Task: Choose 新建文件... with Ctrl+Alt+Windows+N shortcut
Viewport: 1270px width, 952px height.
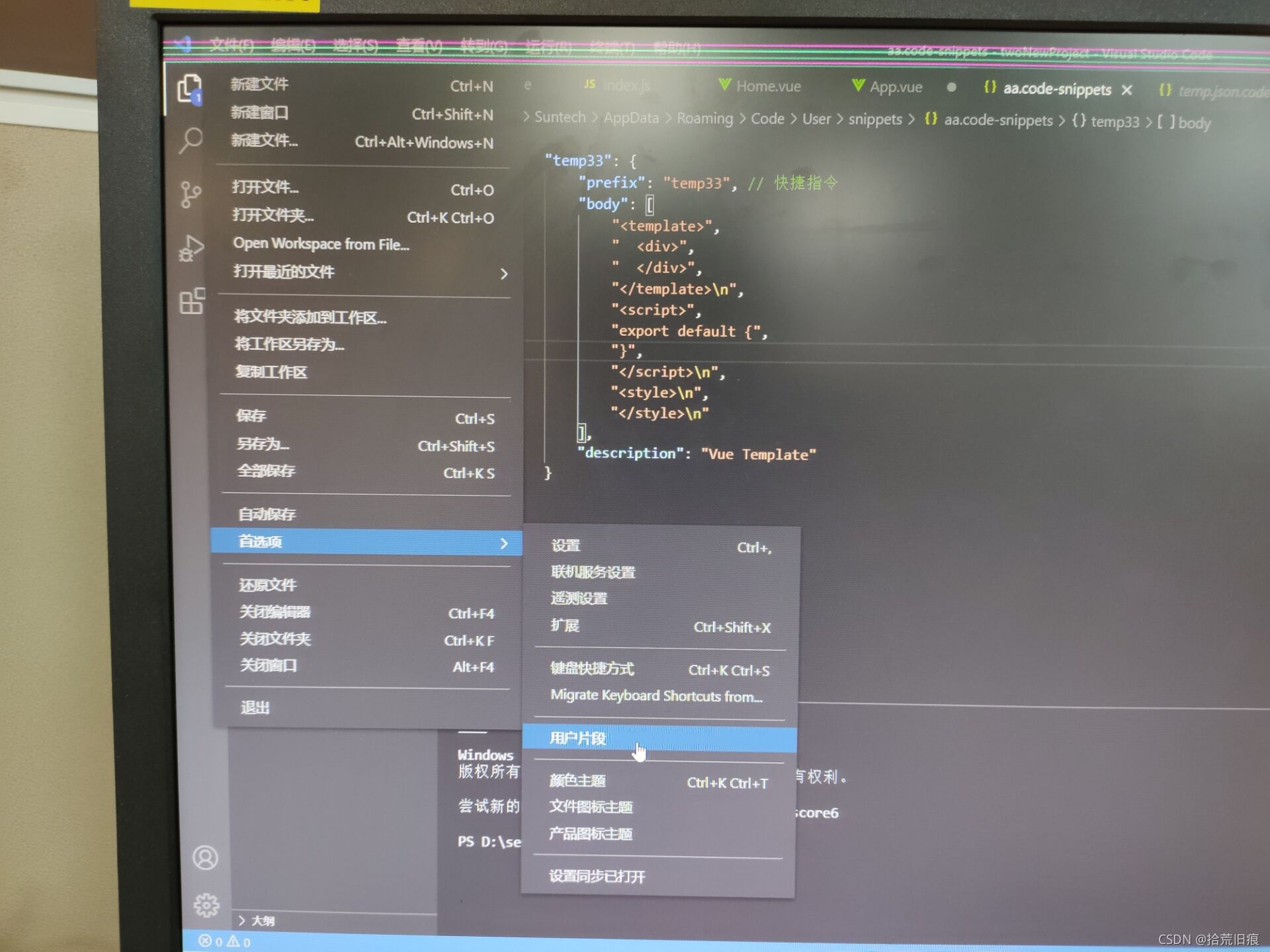Action: 362,141
